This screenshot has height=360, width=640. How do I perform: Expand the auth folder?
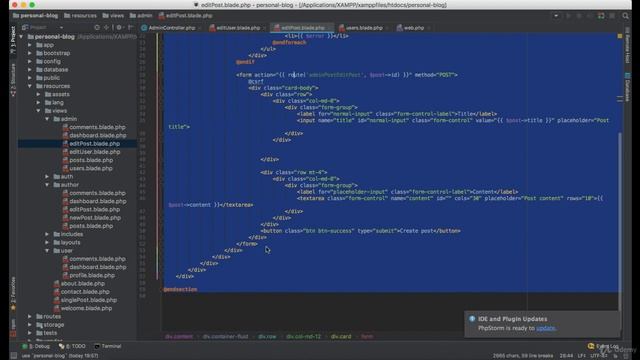coord(47,176)
